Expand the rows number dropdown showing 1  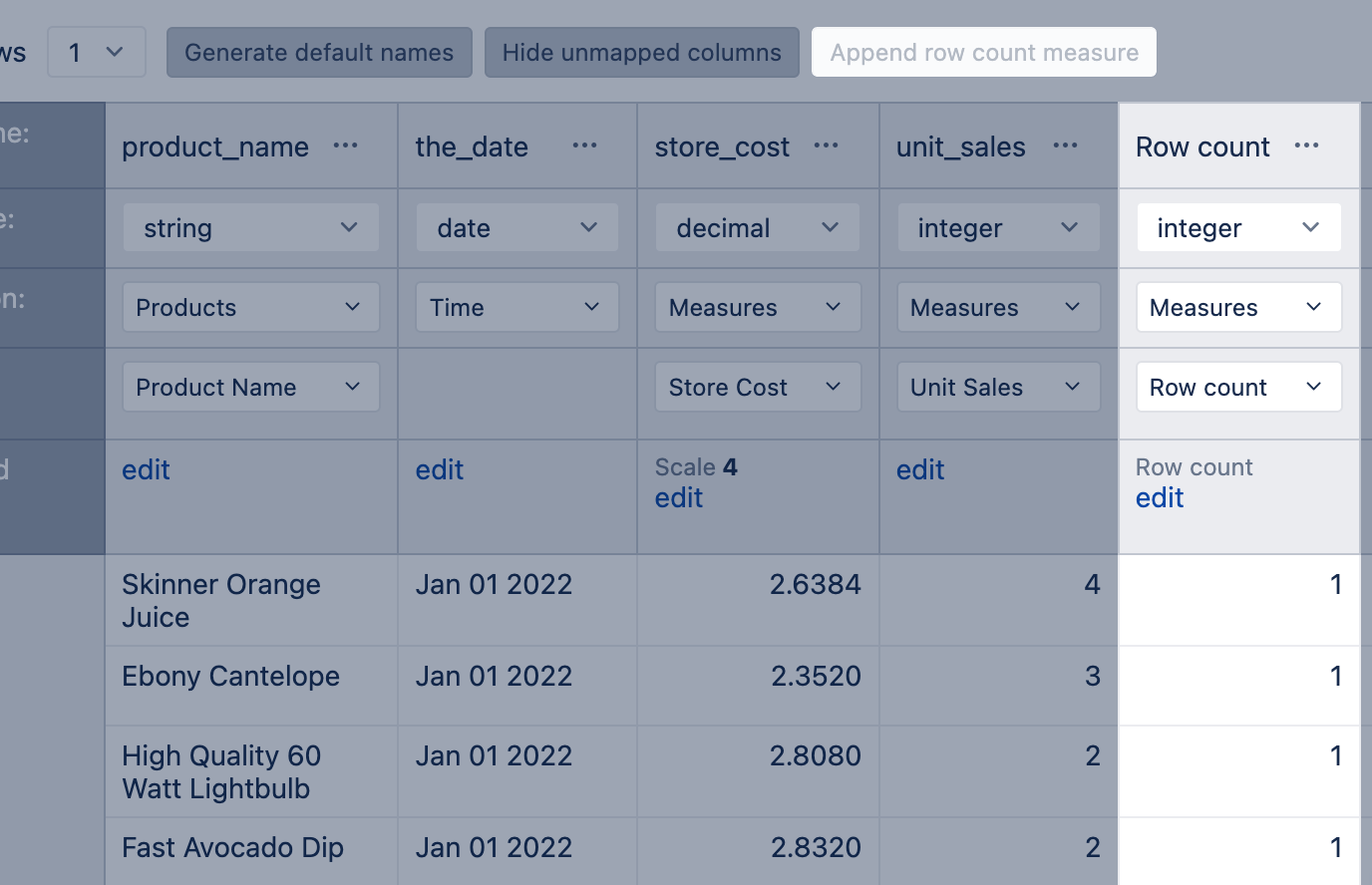coord(96,53)
